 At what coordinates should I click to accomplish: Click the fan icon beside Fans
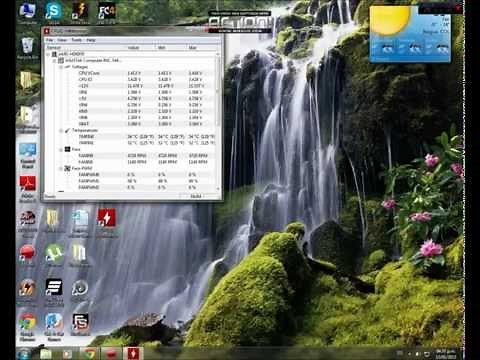click(x=67, y=149)
